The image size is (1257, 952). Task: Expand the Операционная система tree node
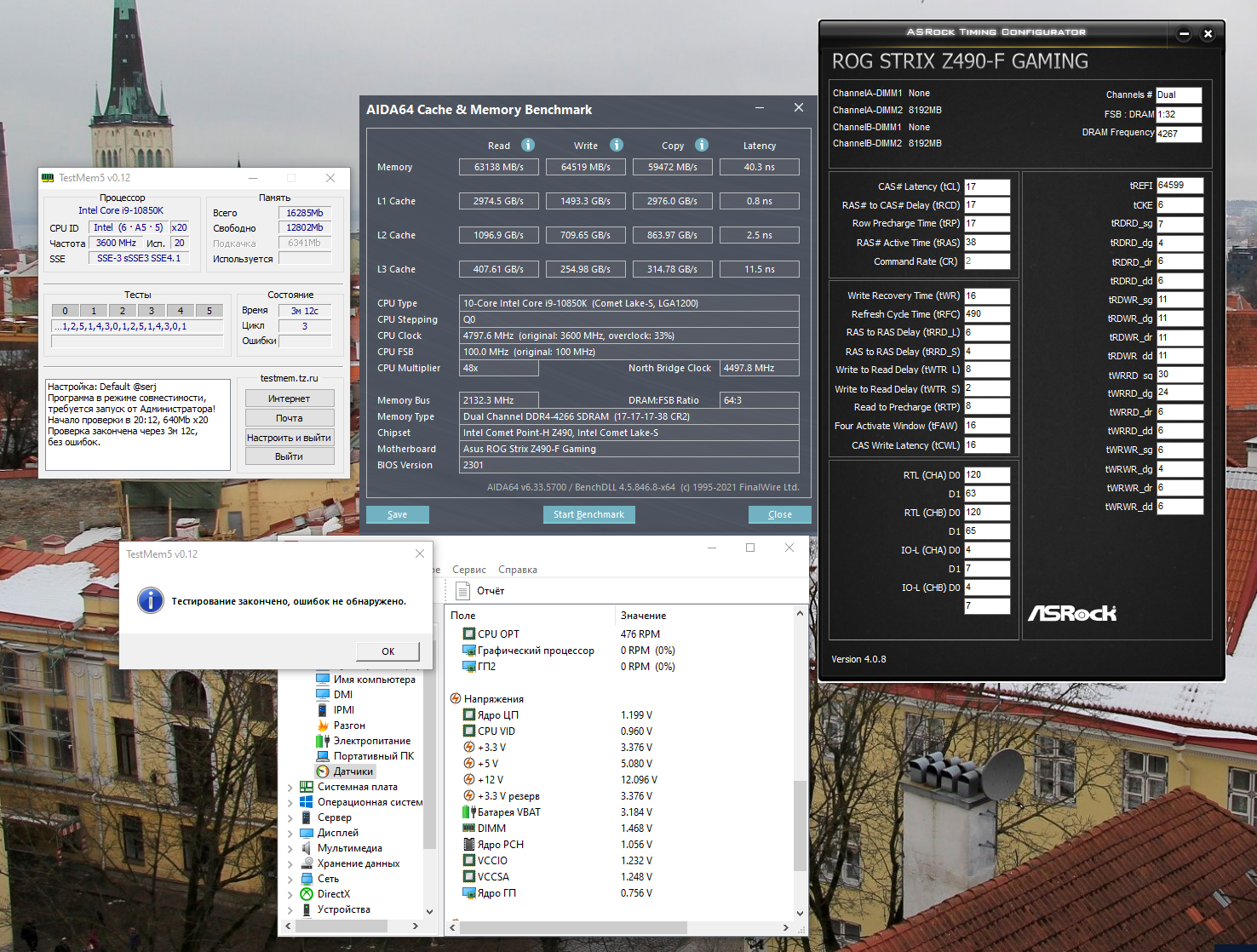tap(290, 803)
